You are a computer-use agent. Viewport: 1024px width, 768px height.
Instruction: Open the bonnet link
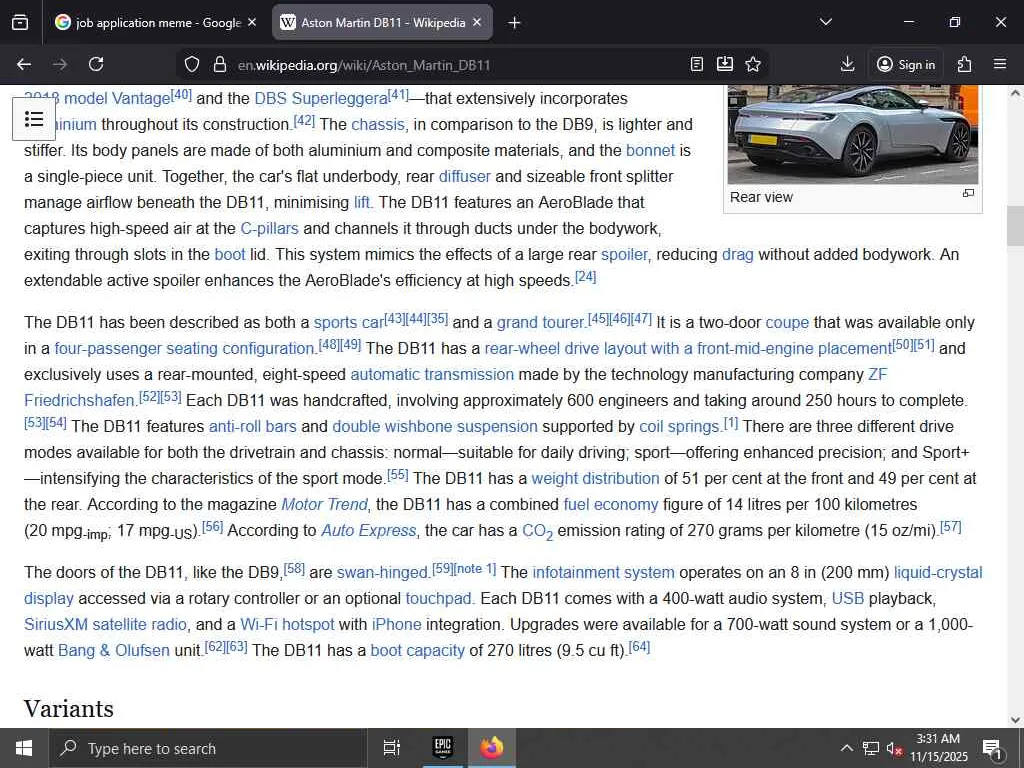[650, 150]
